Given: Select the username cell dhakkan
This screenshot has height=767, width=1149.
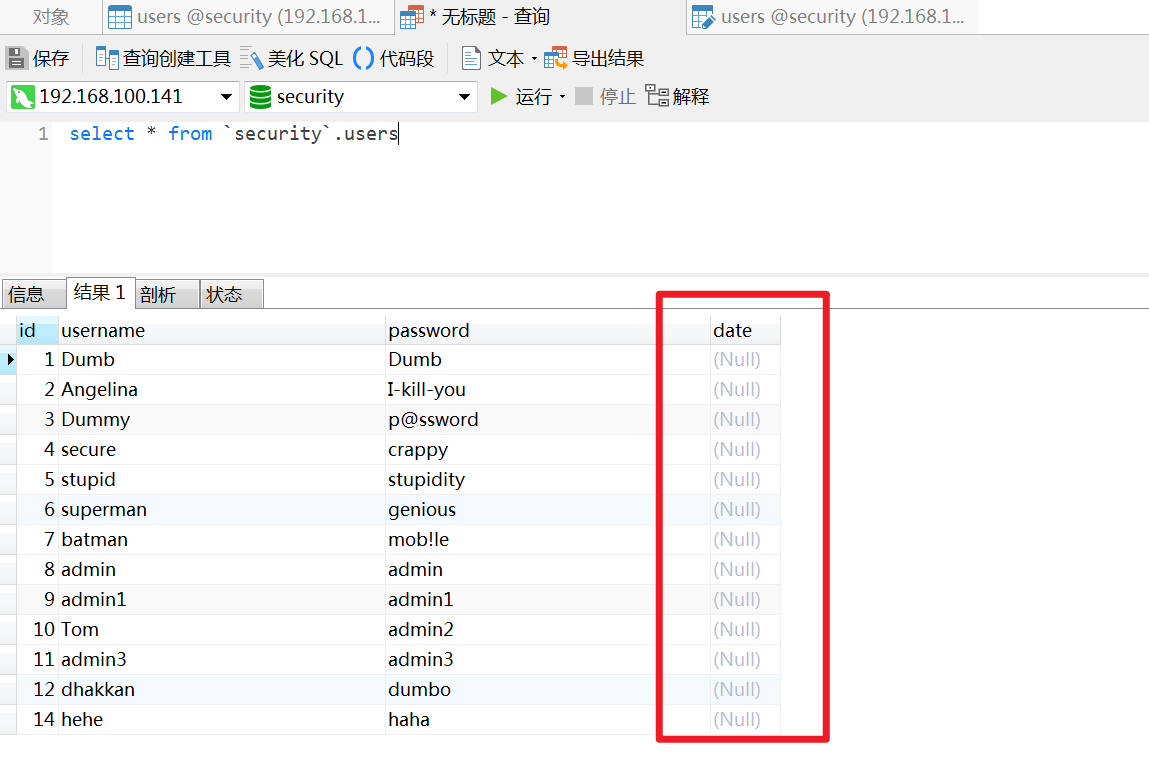Looking at the screenshot, I should 221,690.
